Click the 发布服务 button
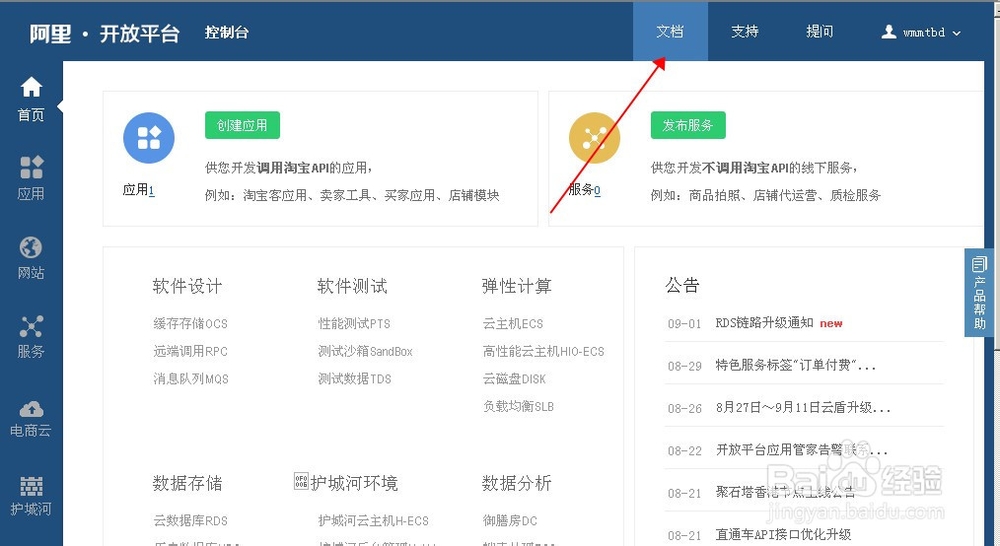Image resolution: width=1000 pixels, height=546 pixels. 688,125
